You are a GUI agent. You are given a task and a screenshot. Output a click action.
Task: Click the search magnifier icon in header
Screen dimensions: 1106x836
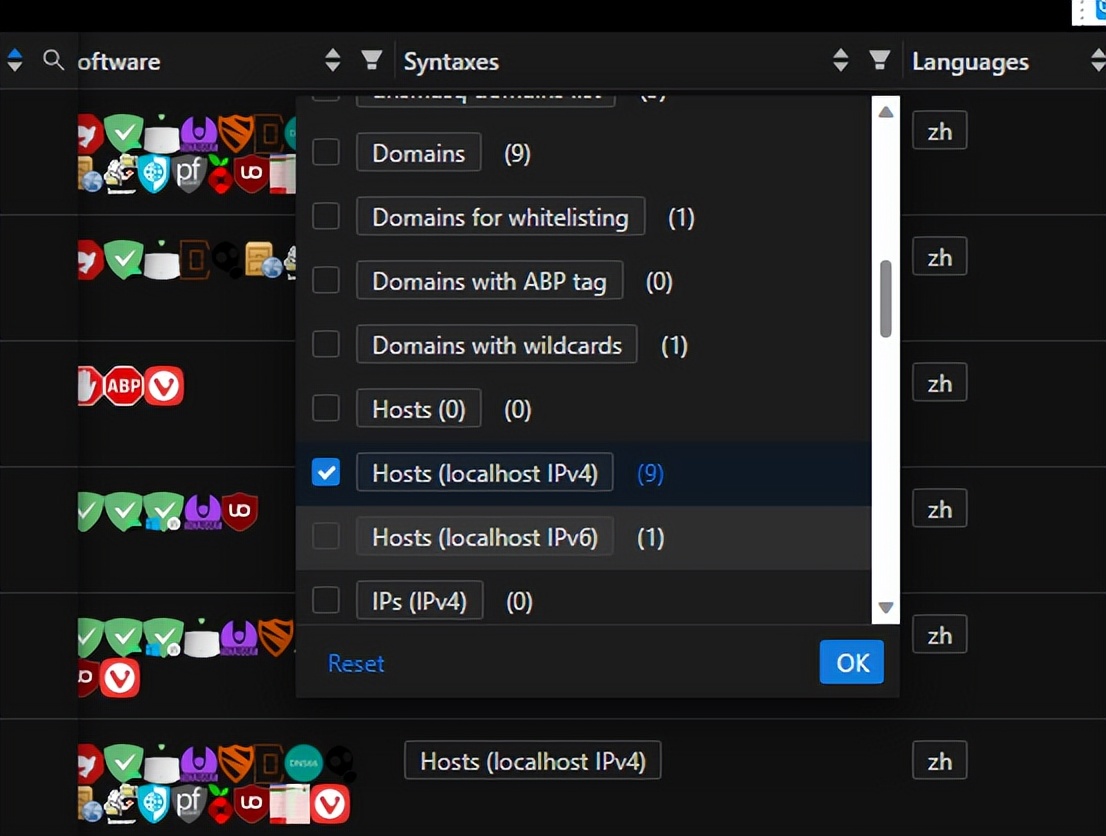pos(54,61)
